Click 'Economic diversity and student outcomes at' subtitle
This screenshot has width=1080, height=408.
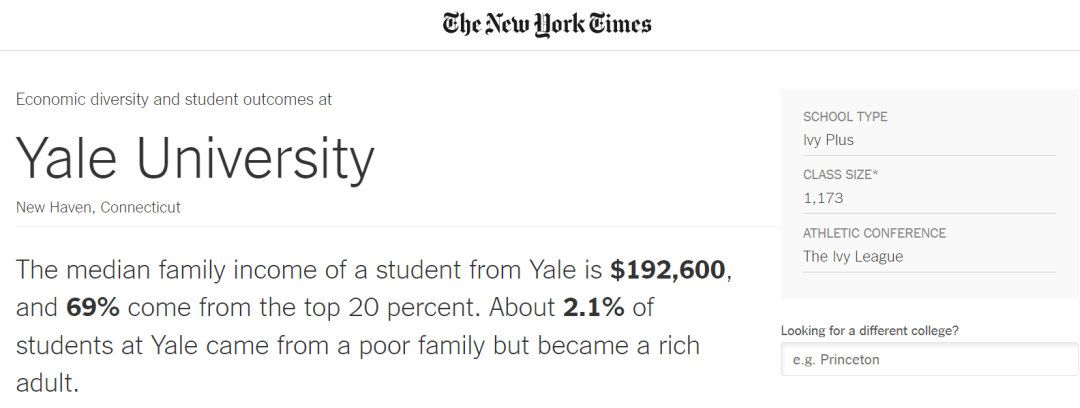point(174,99)
